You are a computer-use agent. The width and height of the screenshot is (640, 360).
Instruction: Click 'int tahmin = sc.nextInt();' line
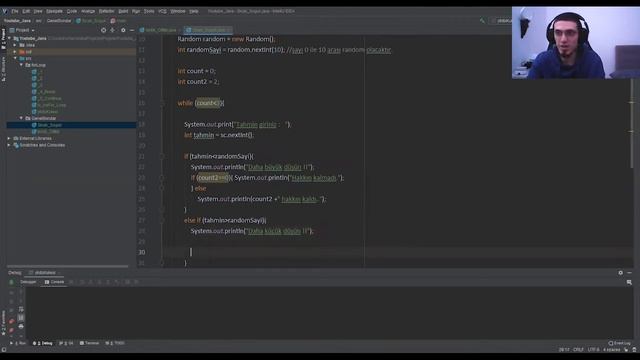pyautogui.click(x=218, y=135)
